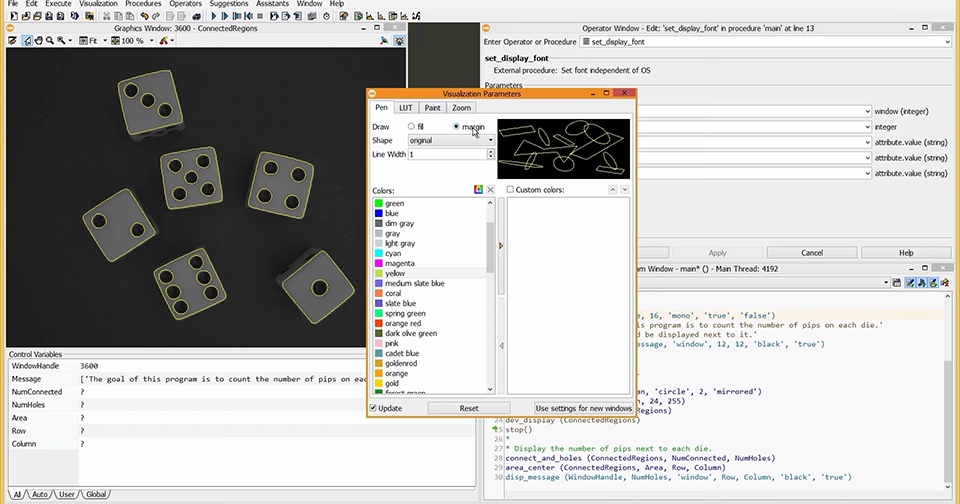The image size is (960, 504).
Task: Click the Stop execution square icon
Action: point(260,16)
